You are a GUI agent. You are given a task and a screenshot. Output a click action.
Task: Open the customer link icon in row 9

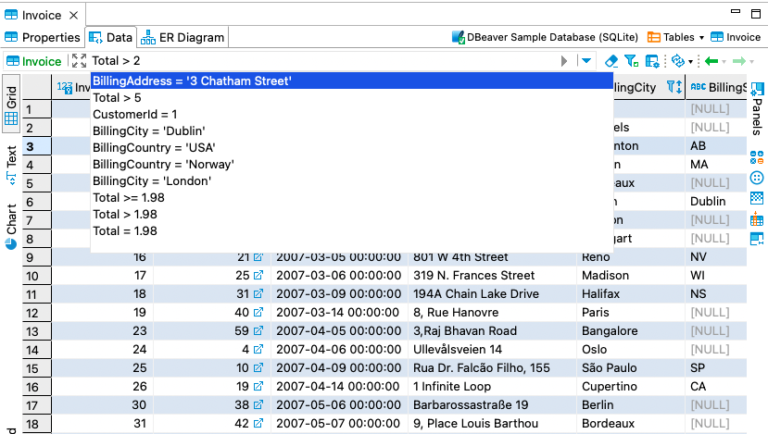point(258,257)
